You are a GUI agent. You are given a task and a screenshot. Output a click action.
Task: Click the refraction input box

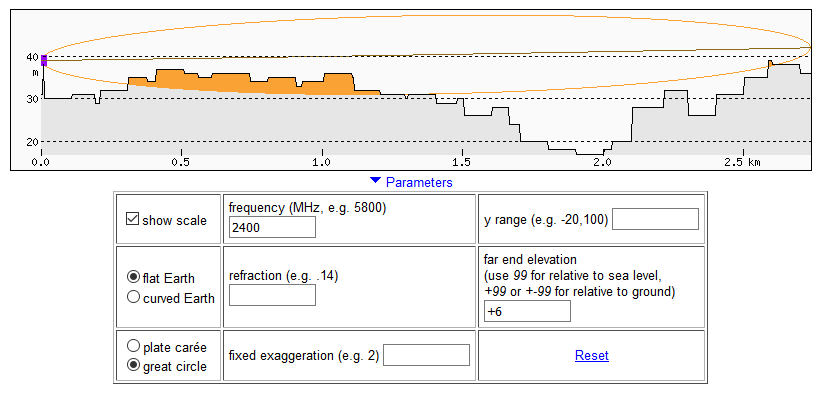pos(272,295)
